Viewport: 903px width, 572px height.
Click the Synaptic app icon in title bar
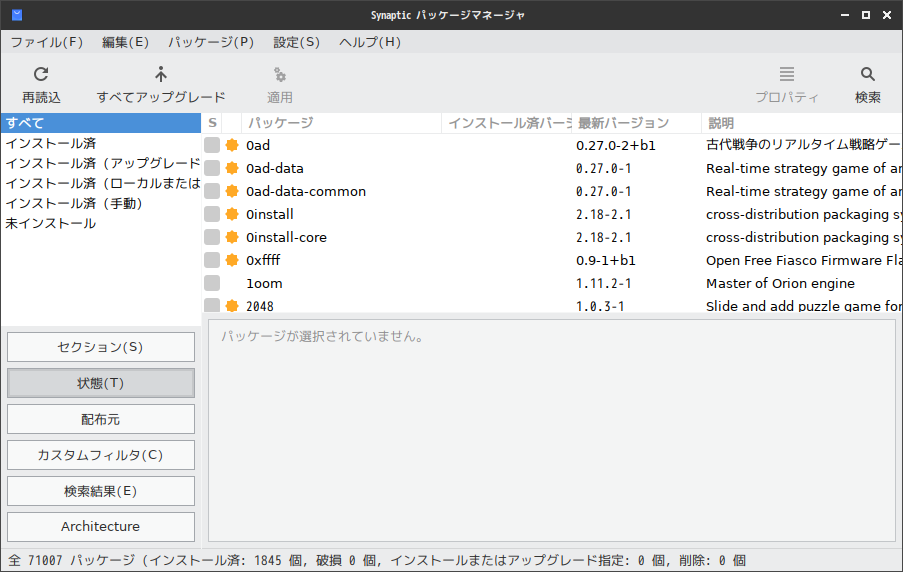pyautogui.click(x=17, y=15)
